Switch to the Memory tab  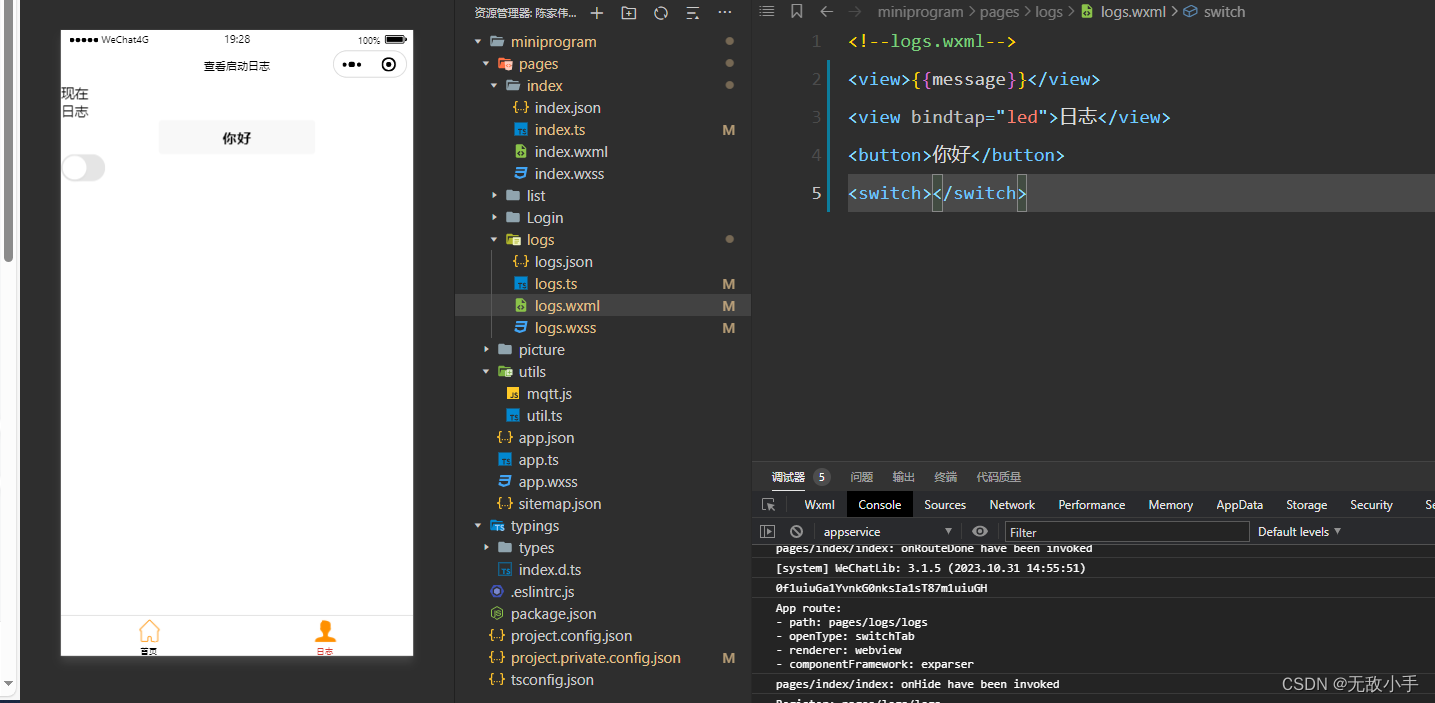[x=1170, y=505]
